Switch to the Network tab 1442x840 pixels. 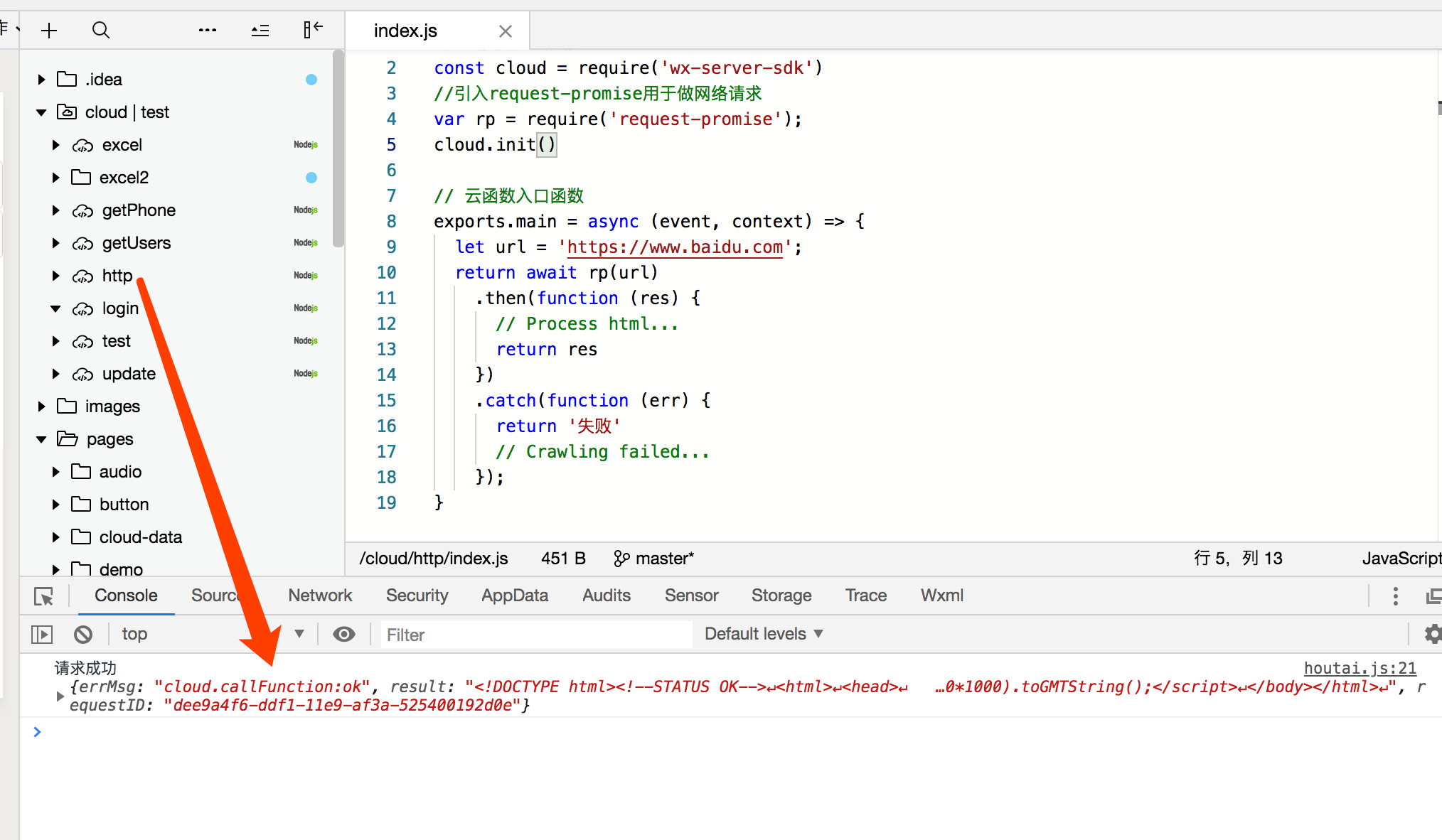click(319, 596)
